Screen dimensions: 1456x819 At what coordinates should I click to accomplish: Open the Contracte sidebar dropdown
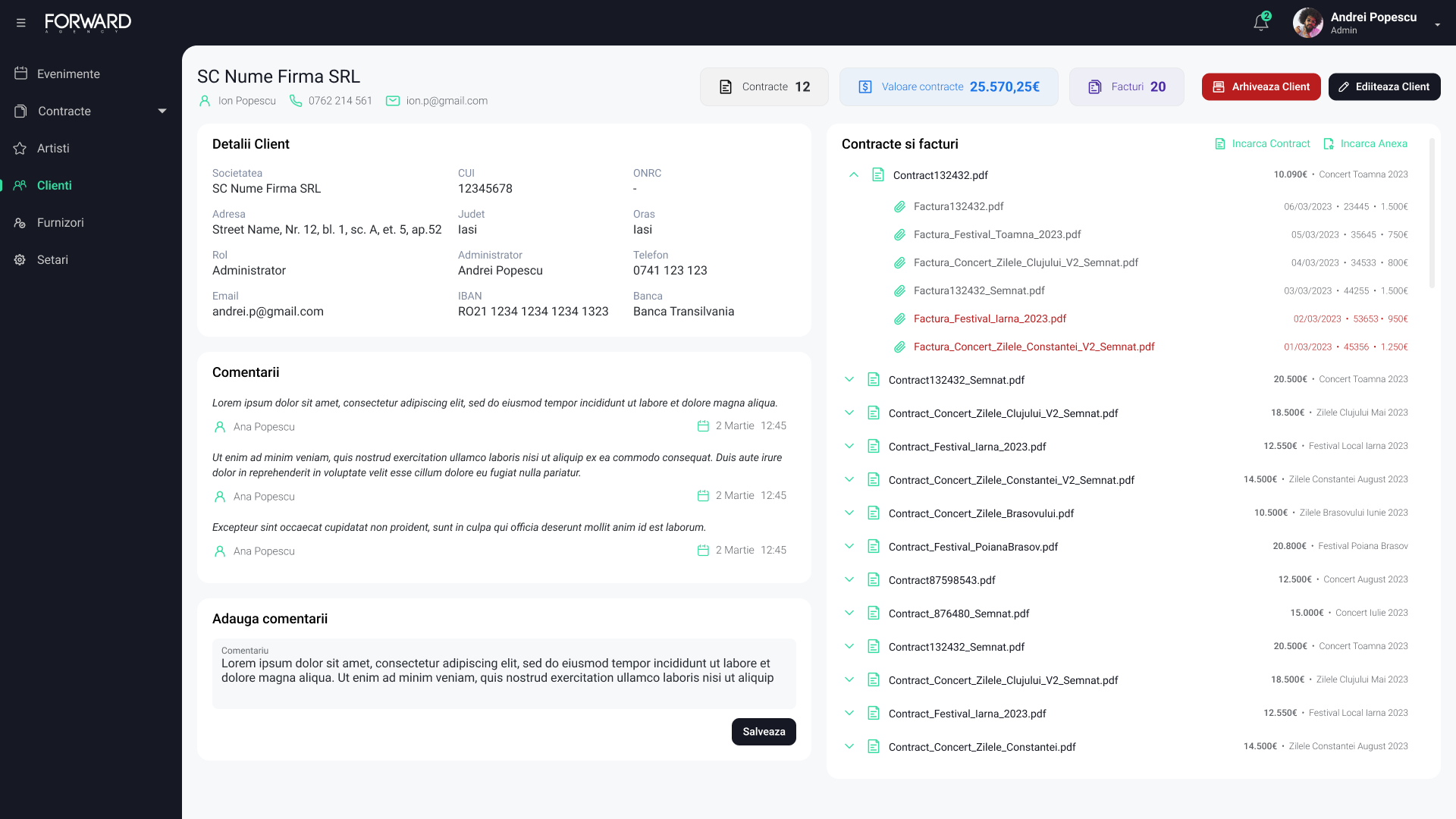point(162,111)
